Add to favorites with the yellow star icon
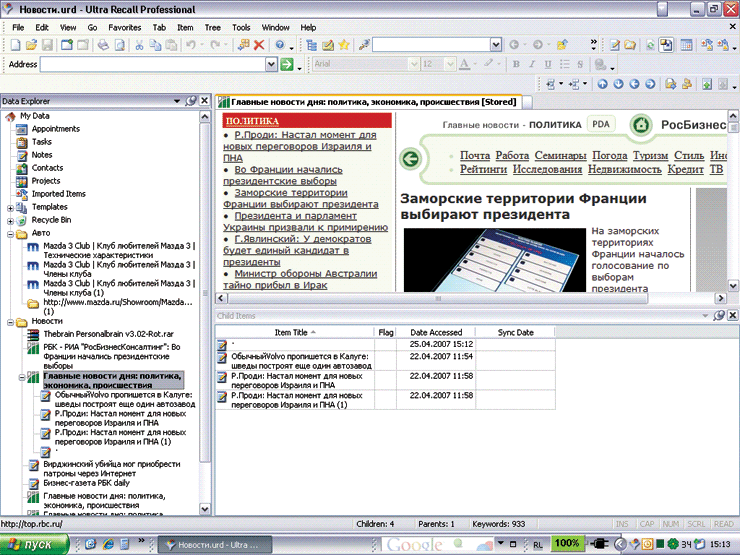The height and width of the screenshot is (555, 740). click(x=344, y=45)
